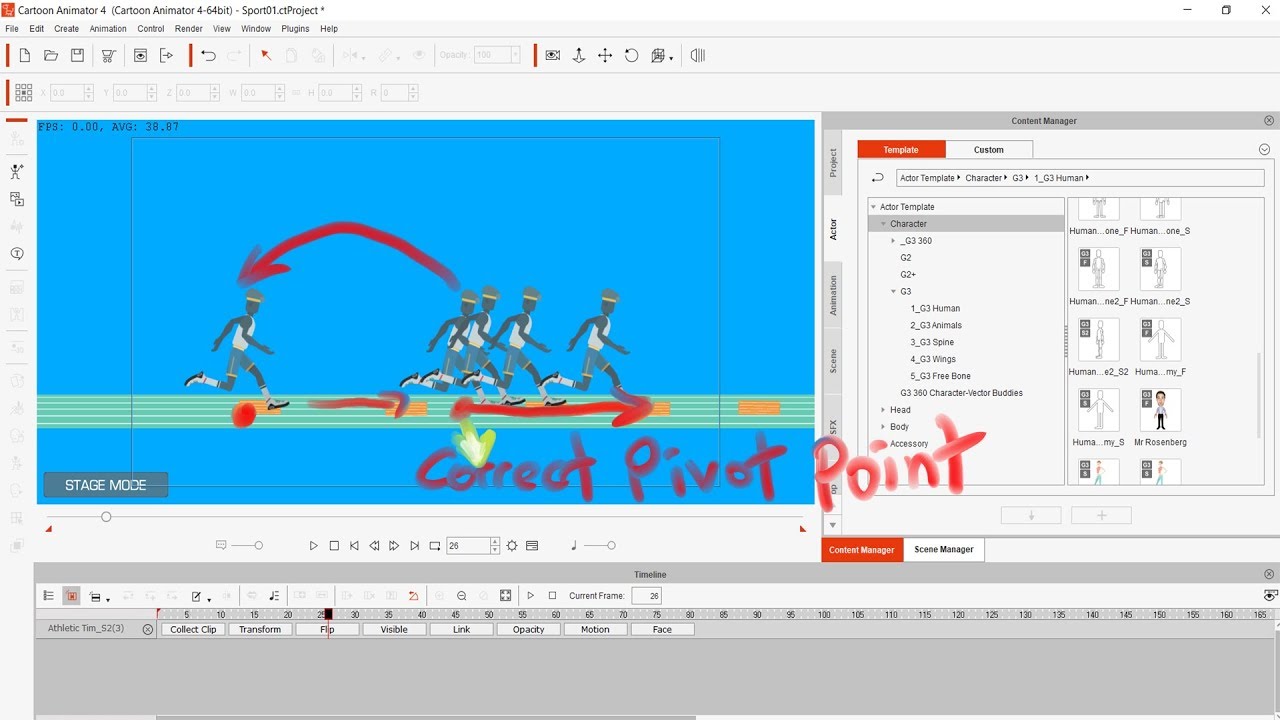Screen dimensions: 1280x720
Task: Open the Render menu
Action: click(x=189, y=29)
